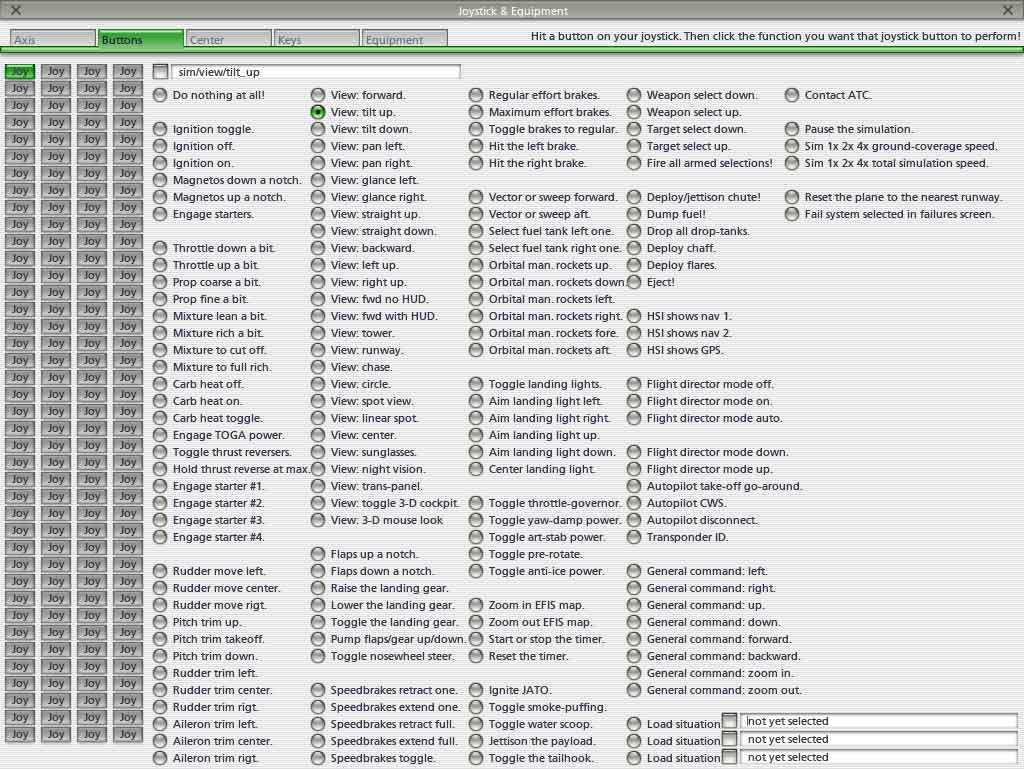Image resolution: width=1024 pixels, height=769 pixels.
Task: Choose 'Pause the simulation.' option
Action: click(792, 129)
